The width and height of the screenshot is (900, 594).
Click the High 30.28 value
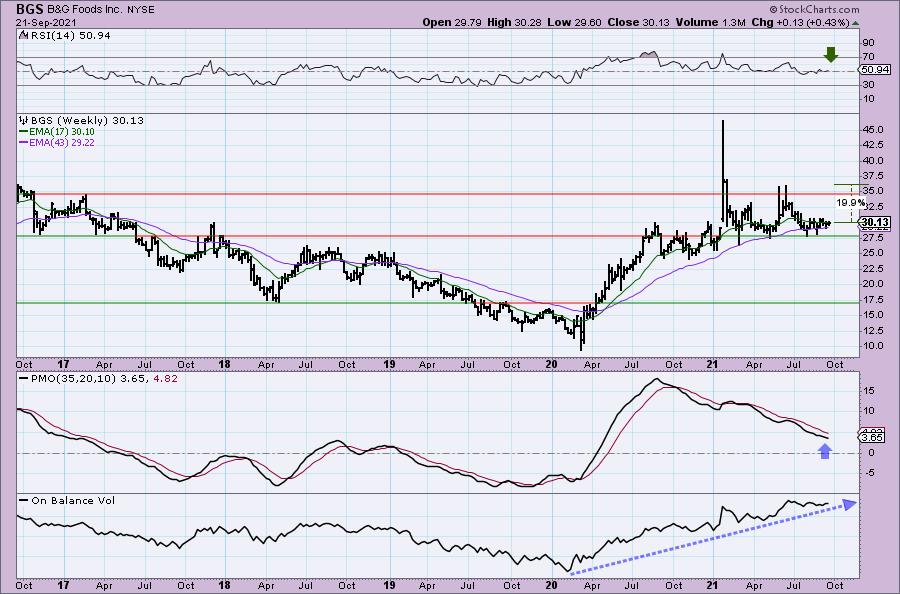[514, 22]
